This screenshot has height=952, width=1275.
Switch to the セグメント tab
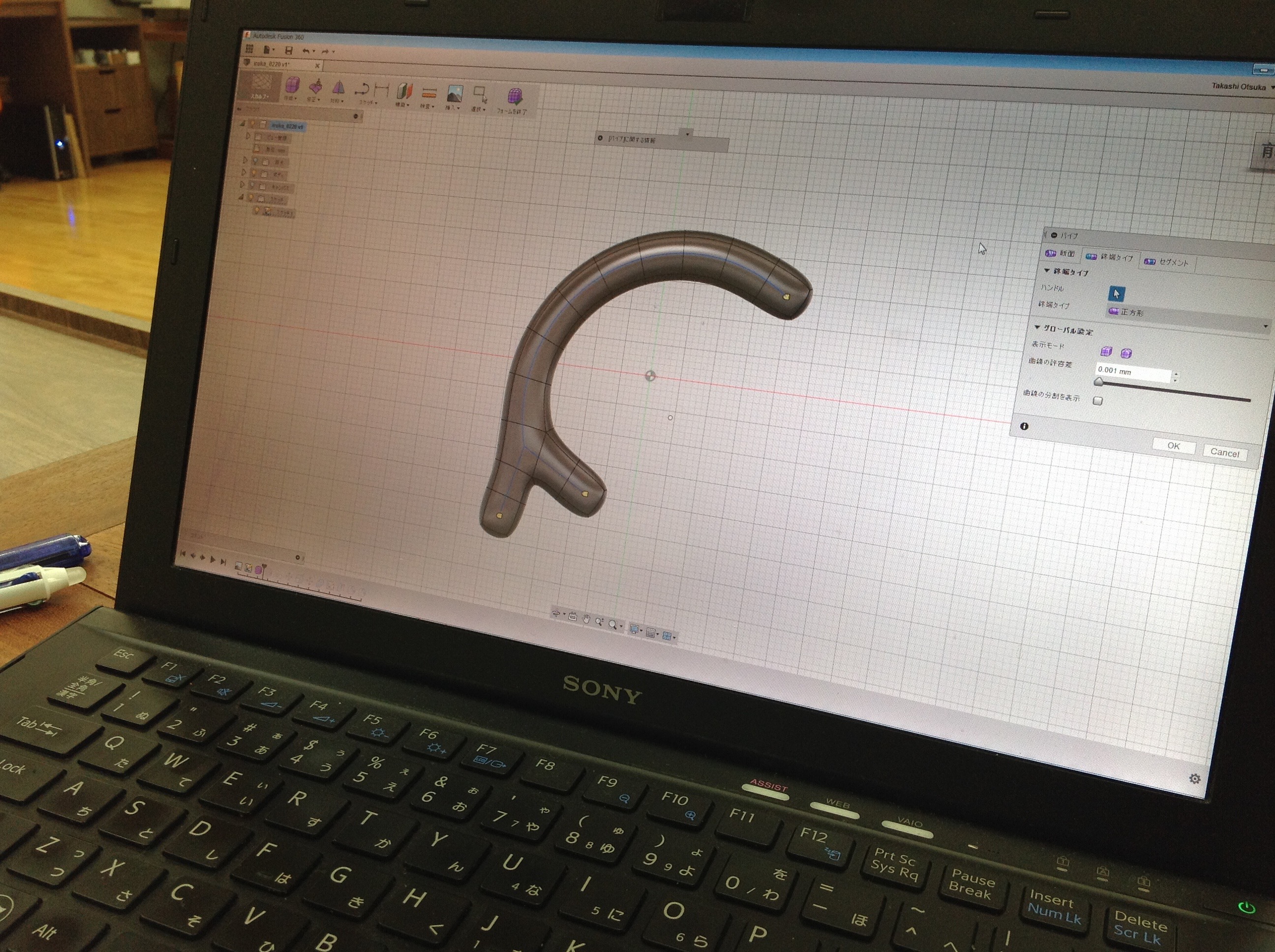[1166, 262]
